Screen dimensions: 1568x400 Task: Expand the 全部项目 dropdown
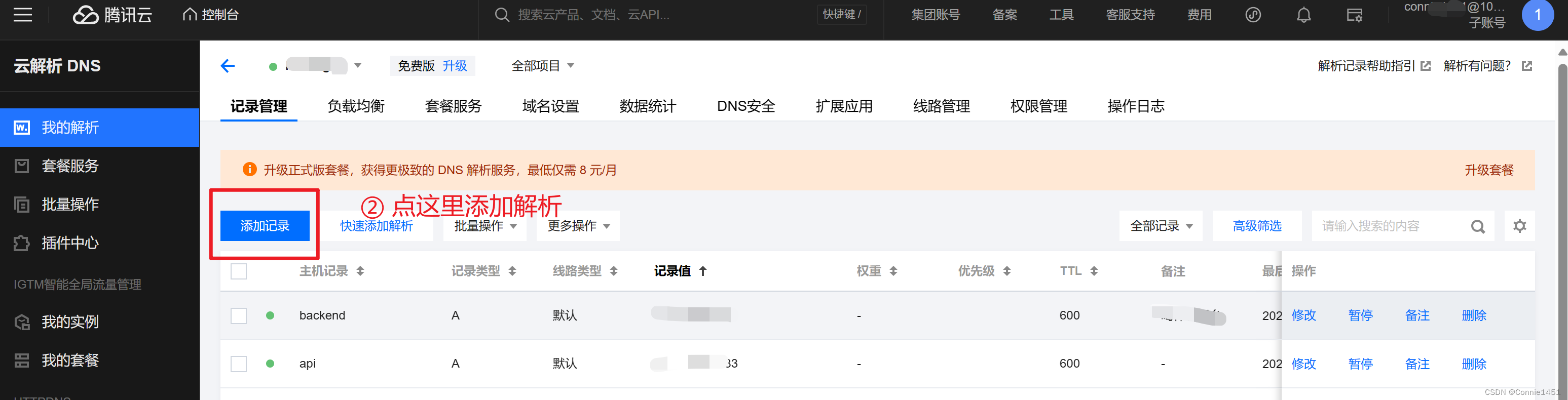coord(542,66)
